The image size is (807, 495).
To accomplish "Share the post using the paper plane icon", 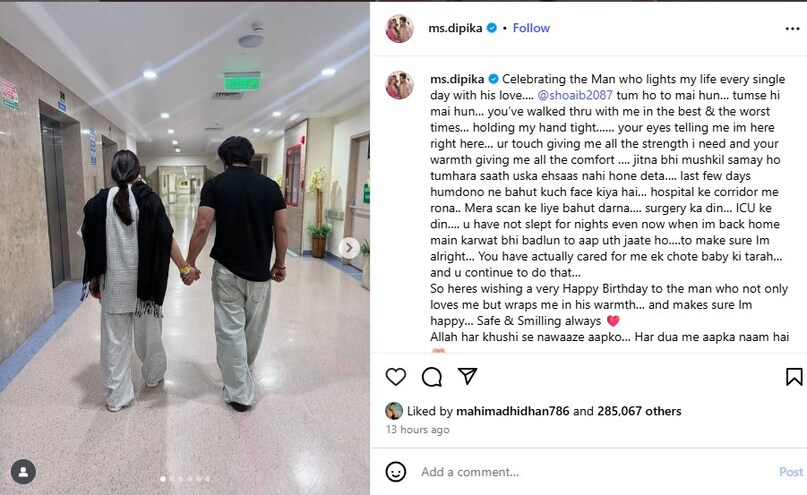I will (x=467, y=376).
